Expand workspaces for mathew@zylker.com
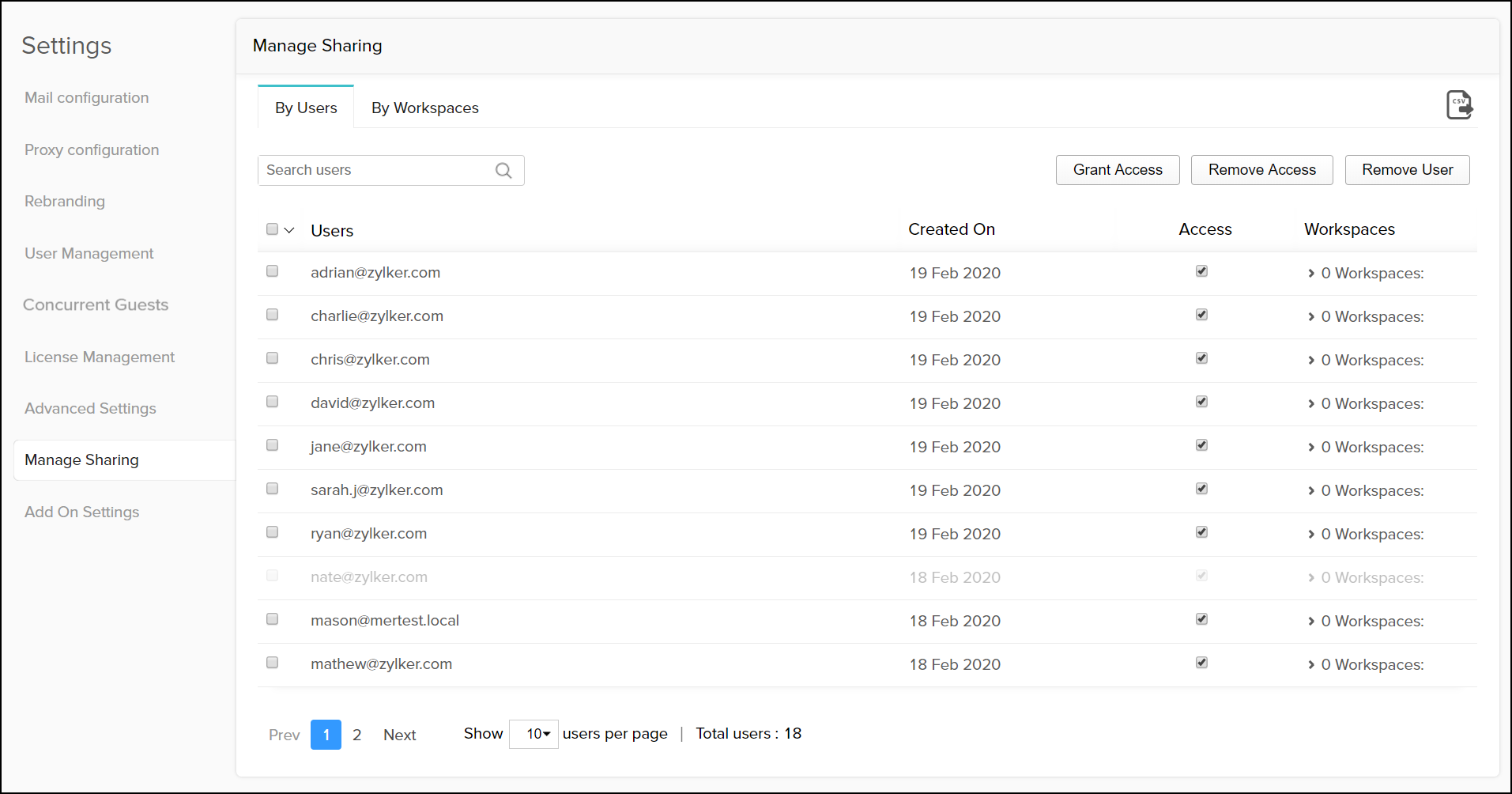Viewport: 1512px width, 794px height. [x=1311, y=664]
